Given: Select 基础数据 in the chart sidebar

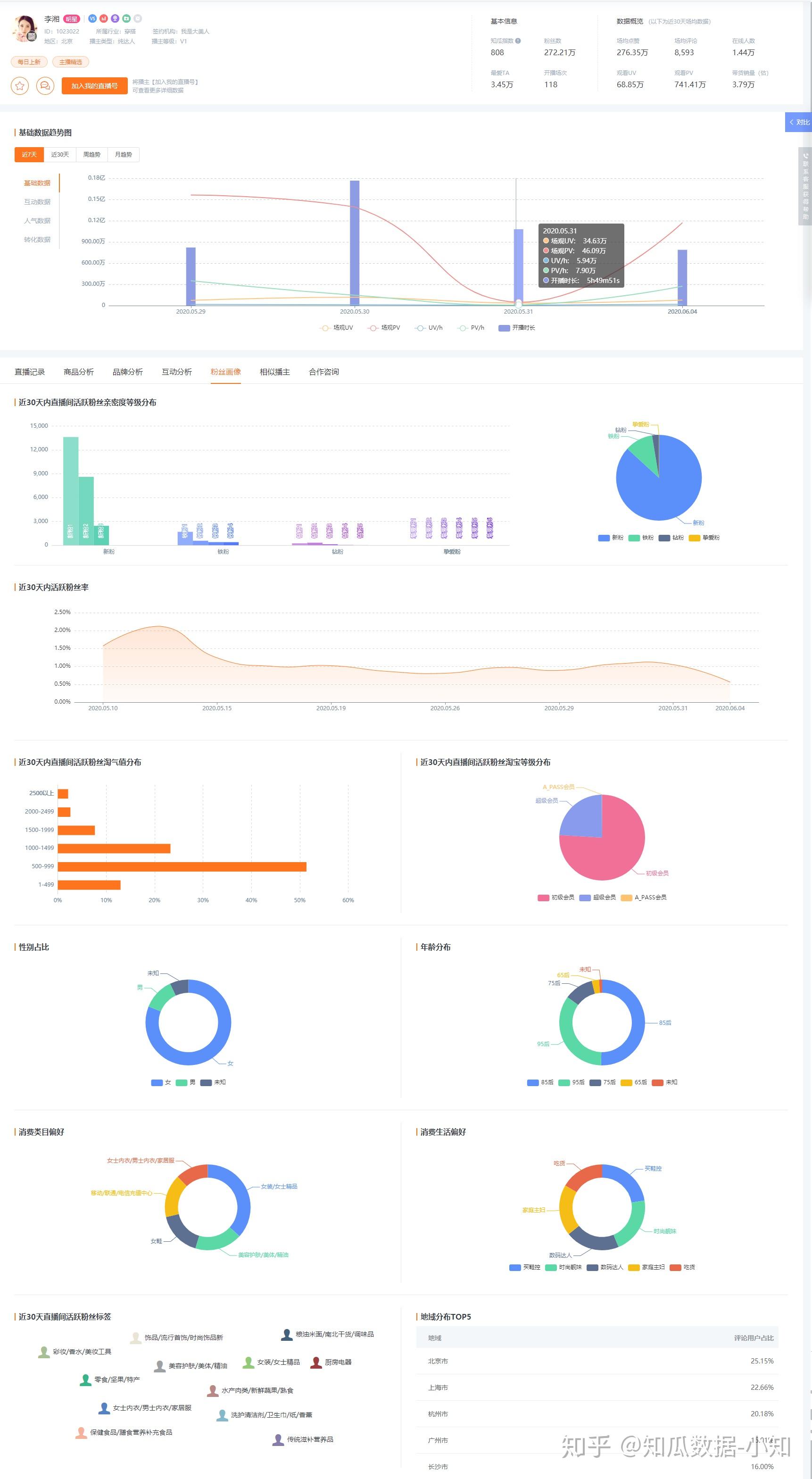Looking at the screenshot, I should coord(37,183).
